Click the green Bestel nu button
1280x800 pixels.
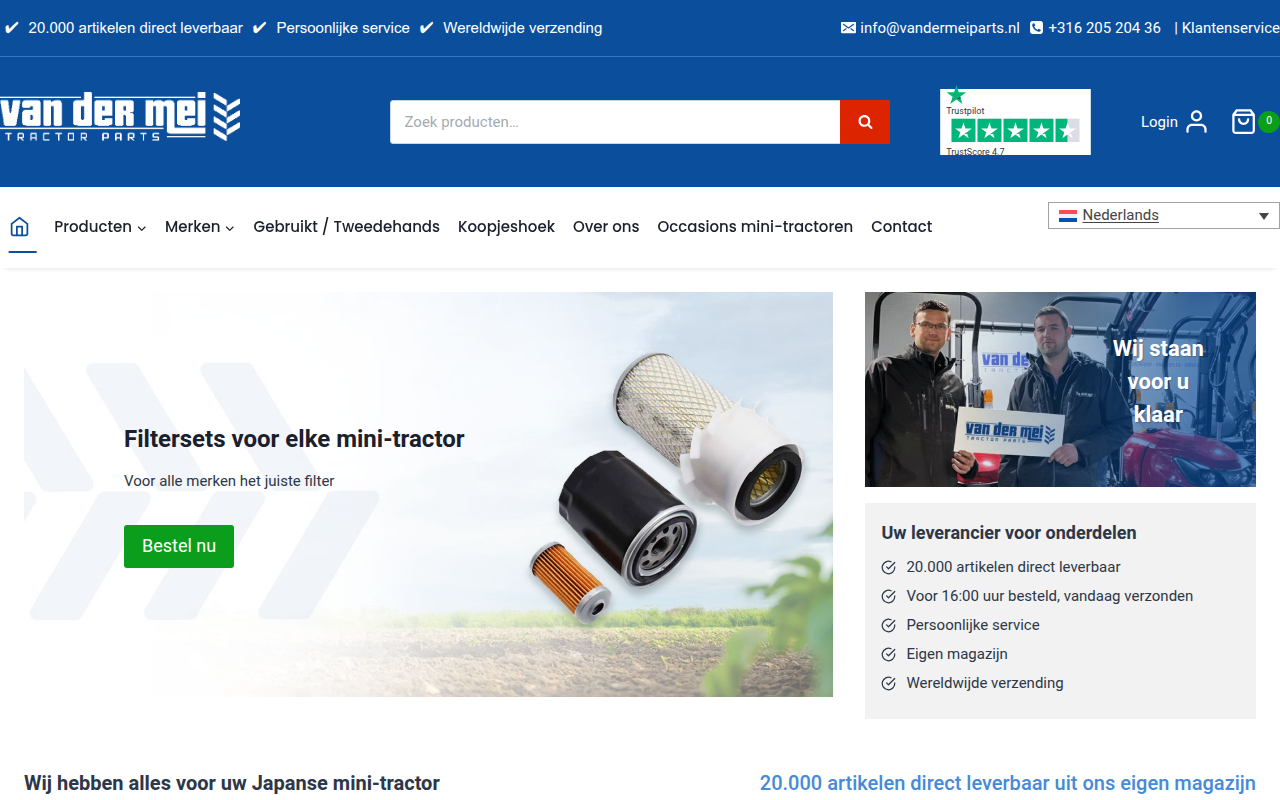click(179, 546)
